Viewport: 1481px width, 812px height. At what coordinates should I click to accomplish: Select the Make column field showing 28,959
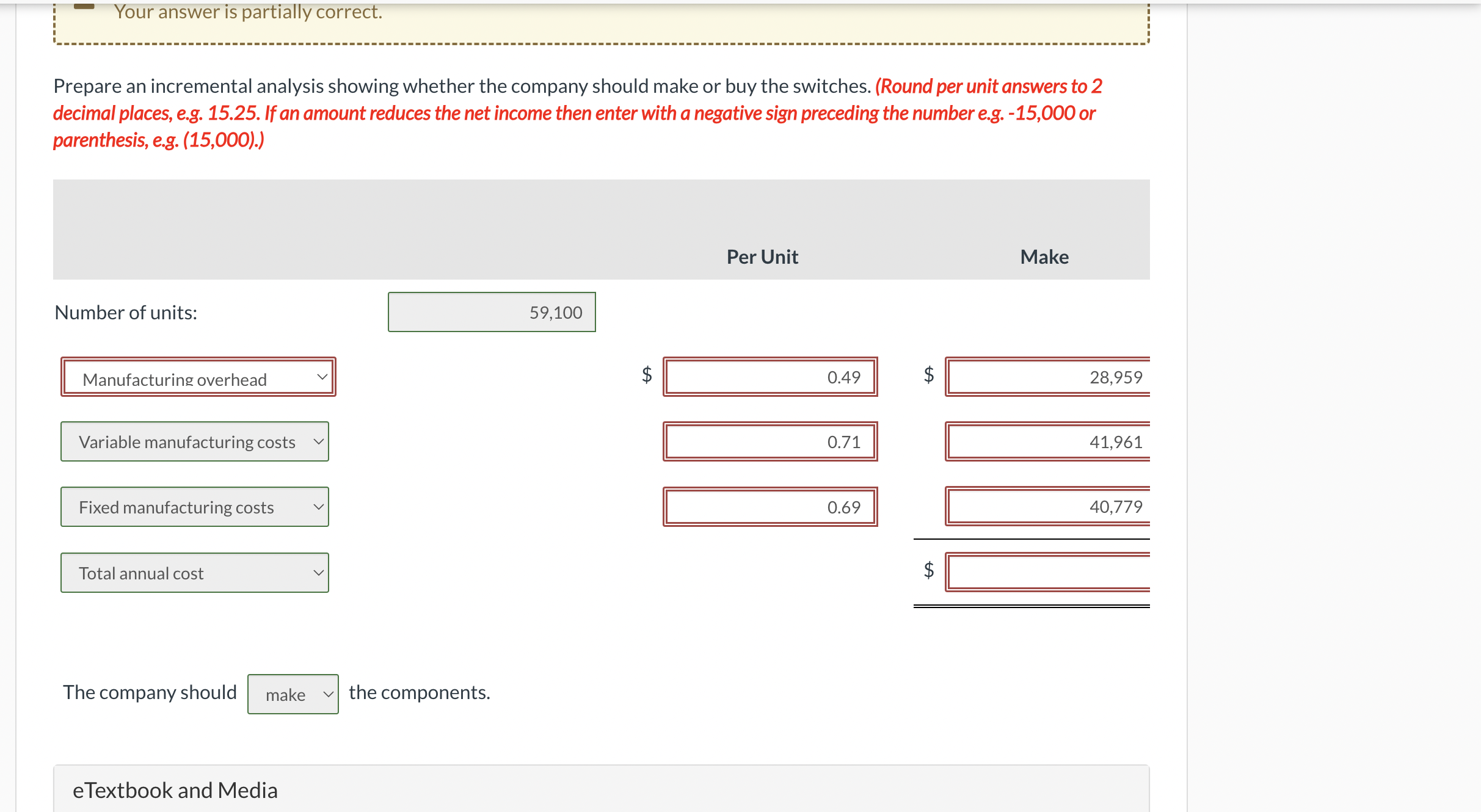[x=1047, y=377]
